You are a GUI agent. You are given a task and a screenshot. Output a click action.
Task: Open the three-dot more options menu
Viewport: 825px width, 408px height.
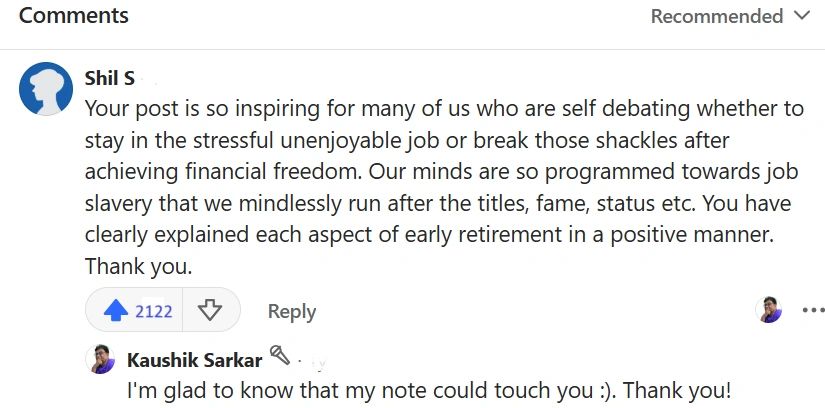click(x=813, y=310)
